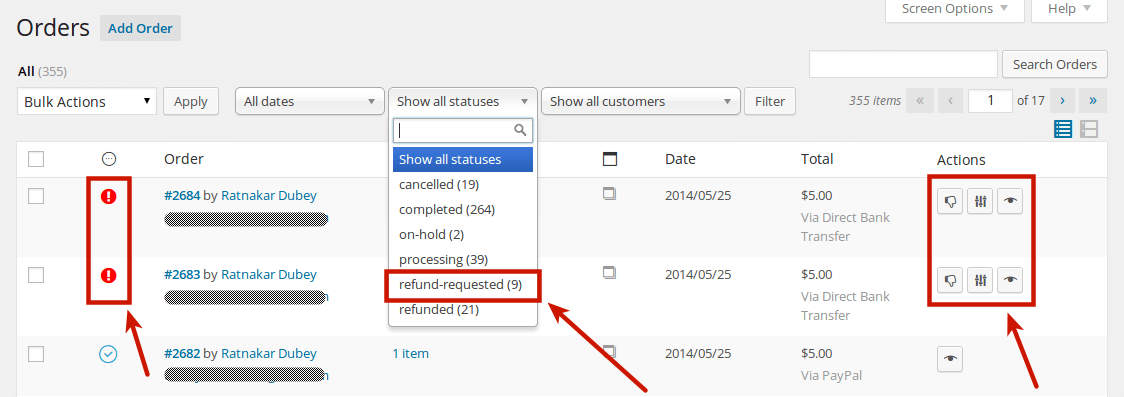Click the red exclamation status icon of order #2683

108,274
